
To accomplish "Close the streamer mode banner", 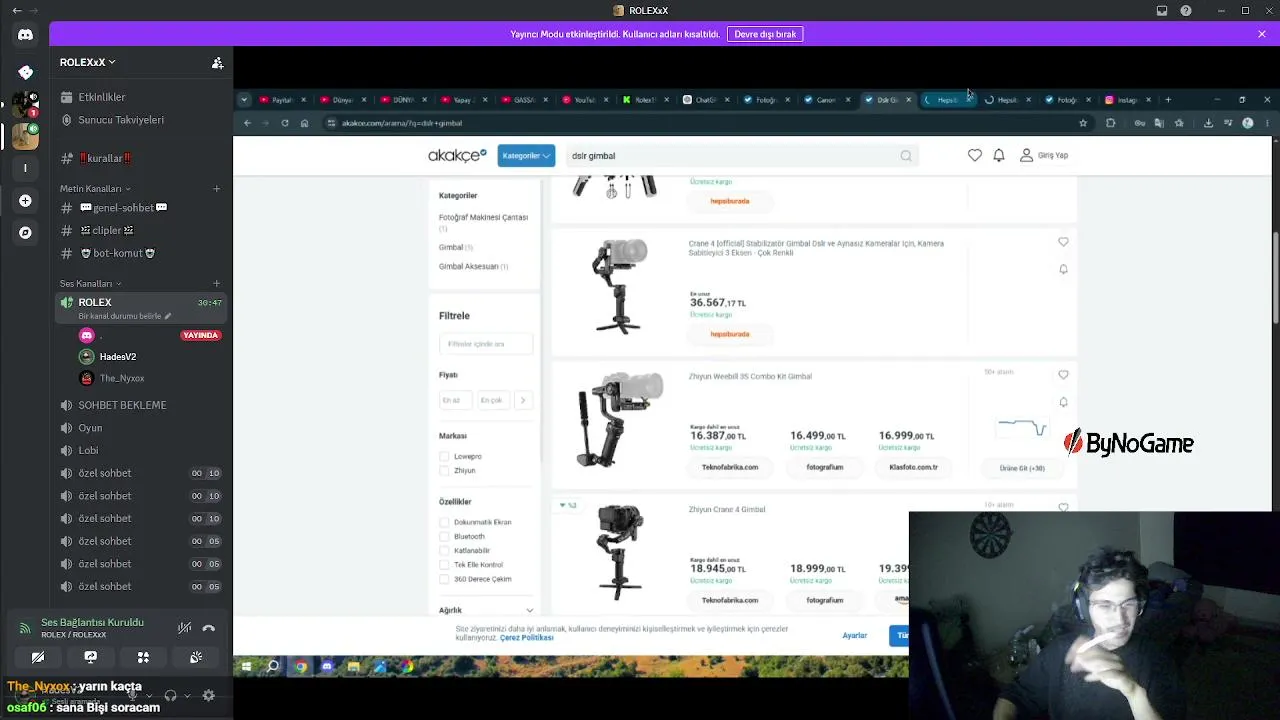I will pyautogui.click(x=1262, y=34).
